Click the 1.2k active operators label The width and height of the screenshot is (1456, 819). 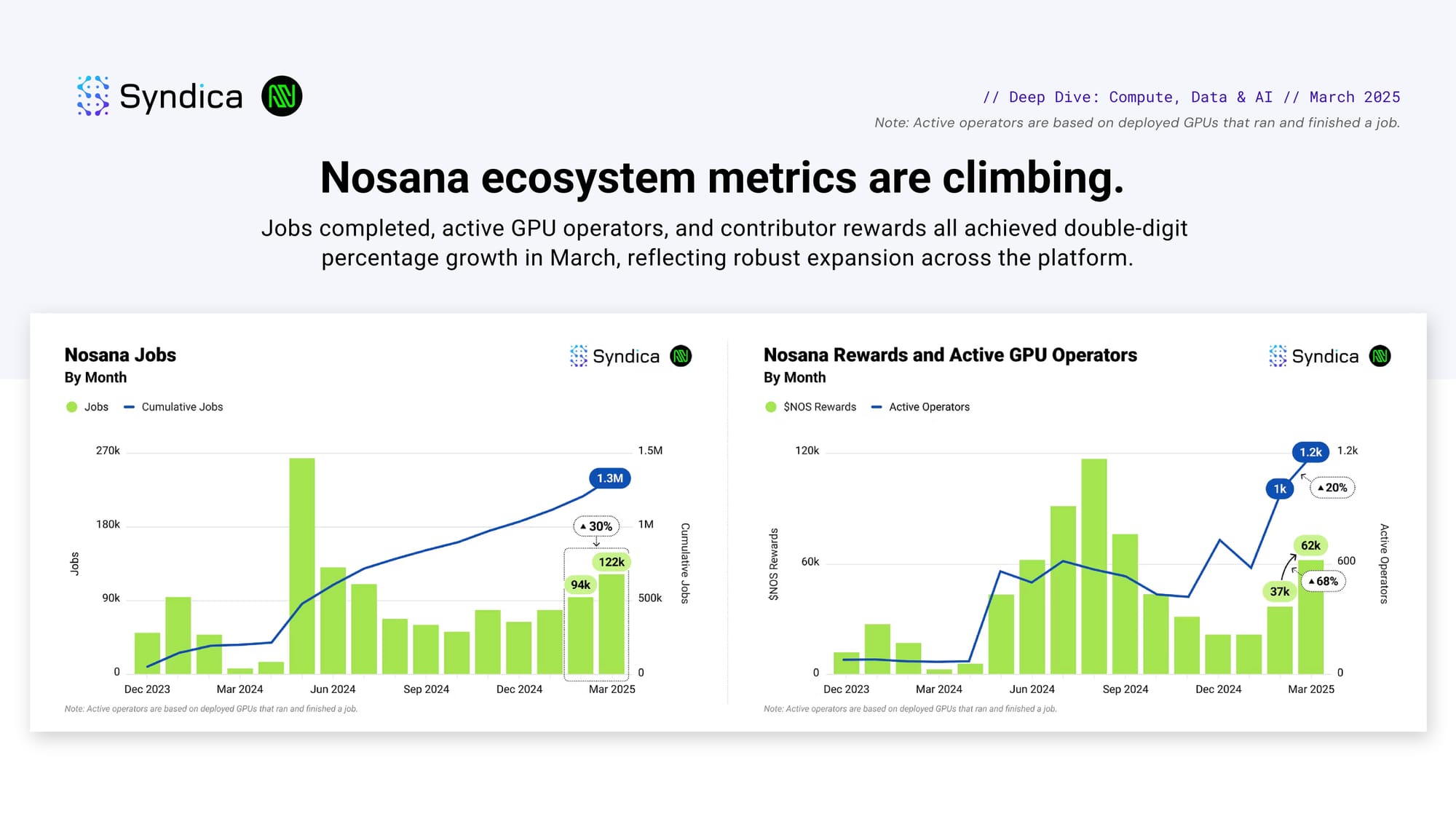point(1310,452)
